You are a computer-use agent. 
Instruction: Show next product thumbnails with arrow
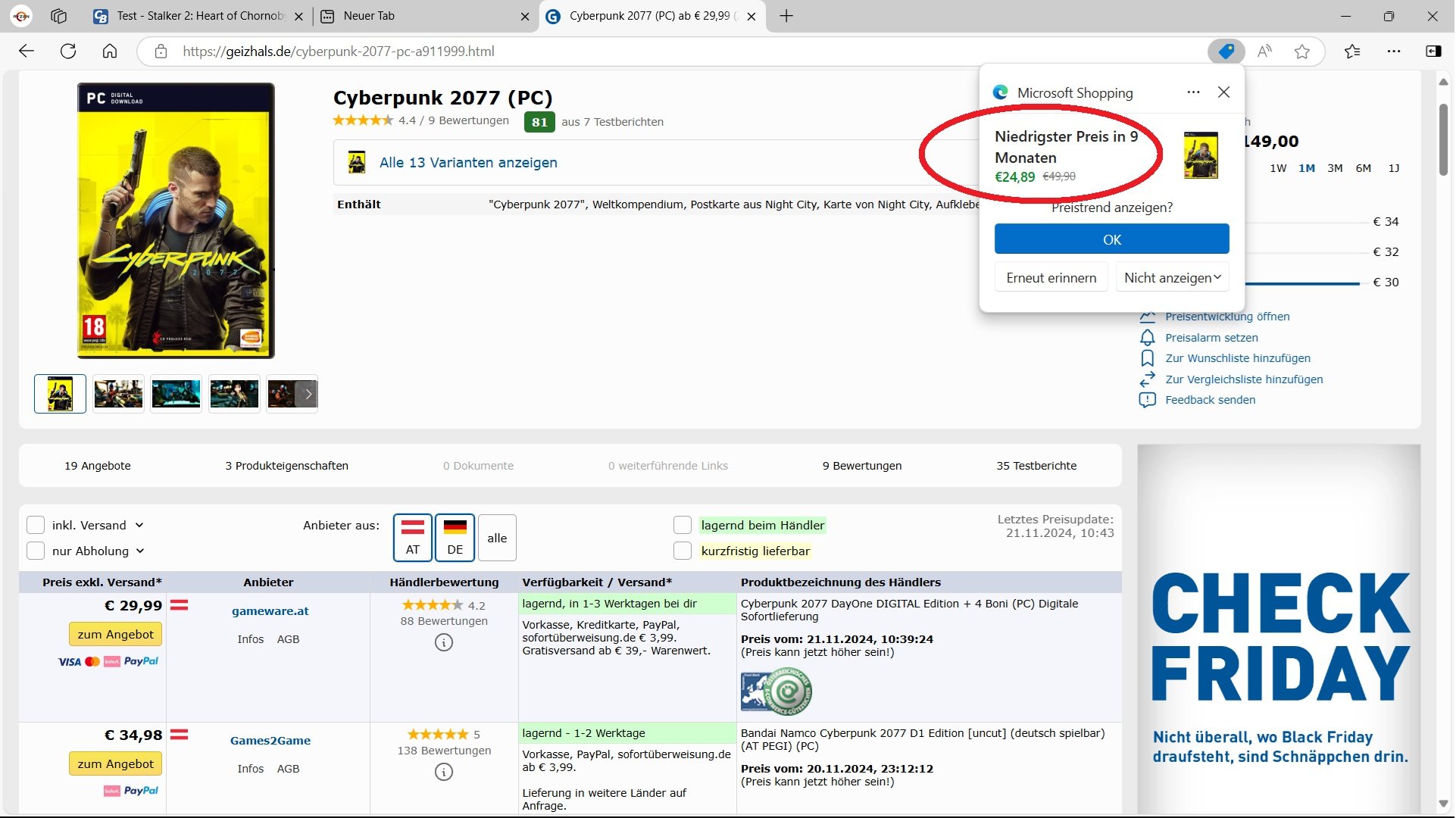coord(308,394)
